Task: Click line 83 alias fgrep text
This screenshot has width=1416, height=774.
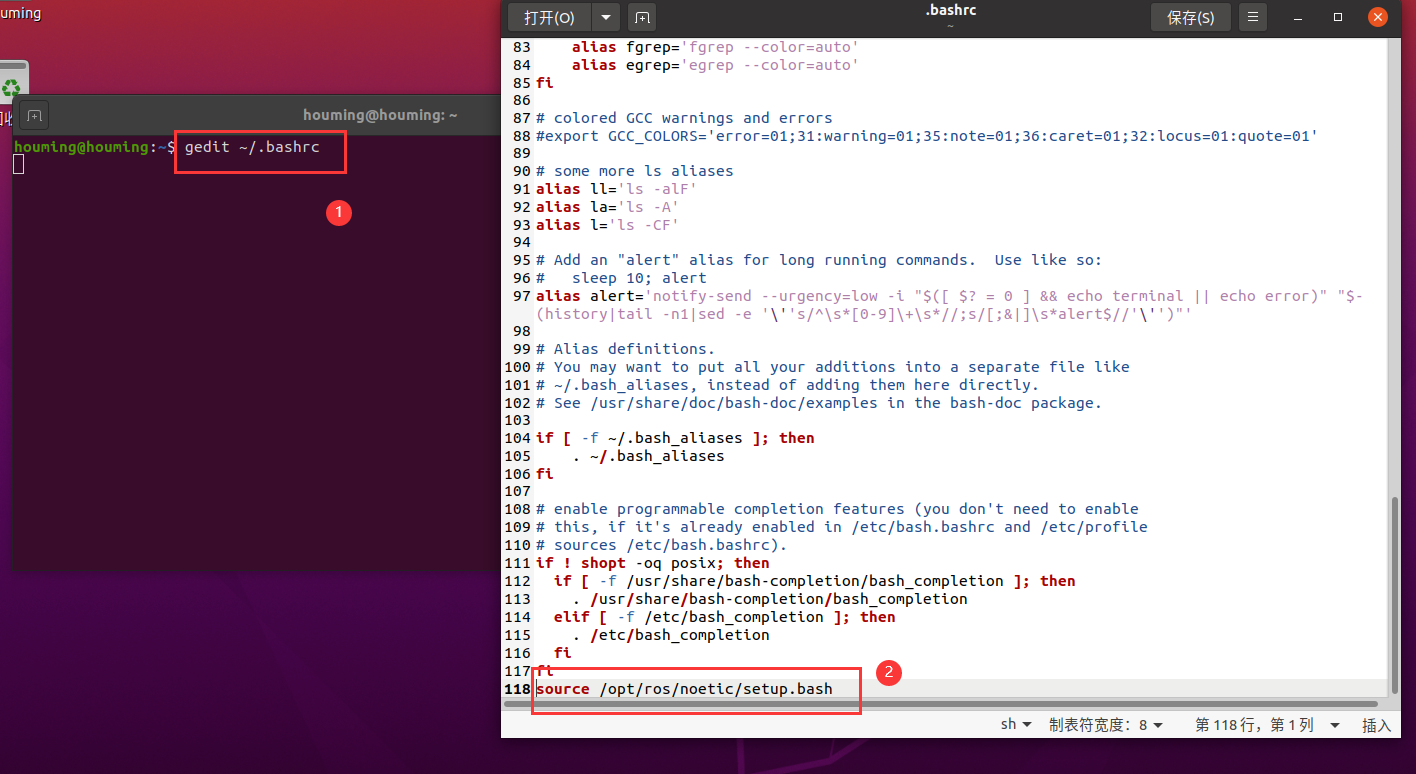Action: point(715,47)
